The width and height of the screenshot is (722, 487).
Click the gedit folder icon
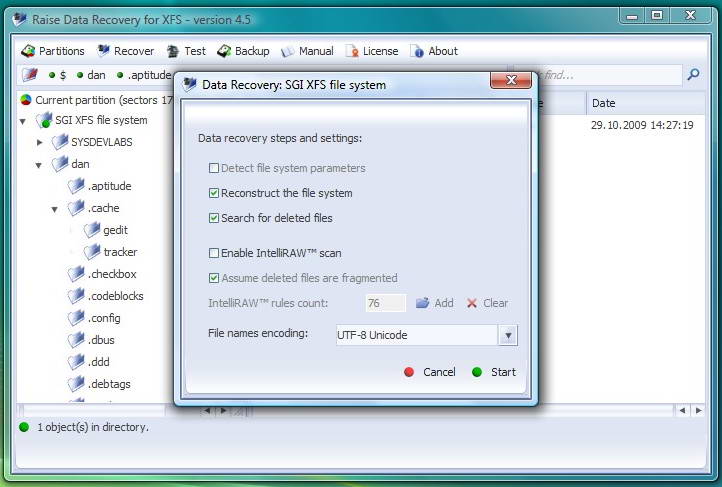[x=92, y=230]
